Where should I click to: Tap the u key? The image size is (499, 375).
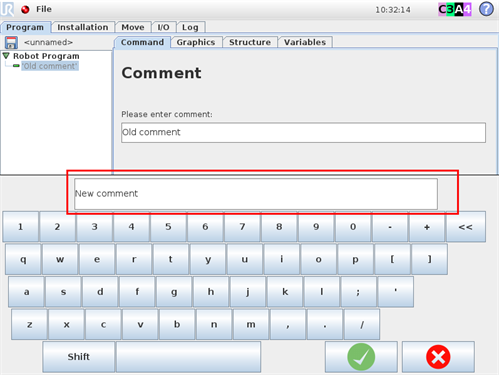(245, 259)
